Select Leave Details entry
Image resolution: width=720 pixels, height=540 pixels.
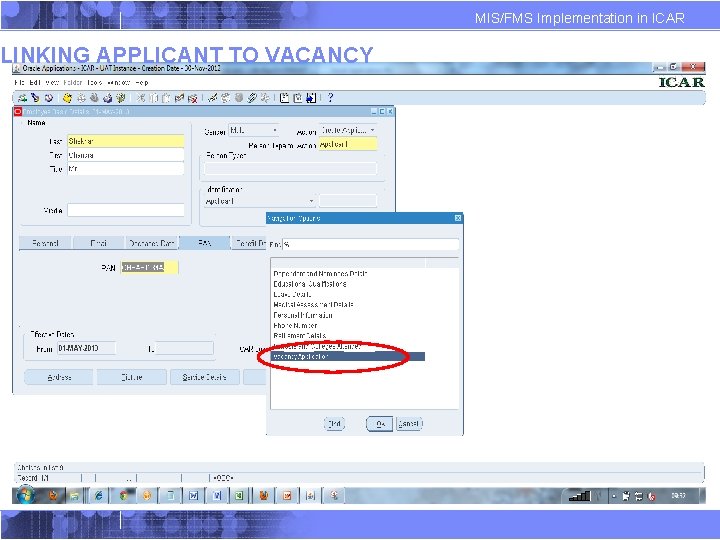click(x=292, y=294)
